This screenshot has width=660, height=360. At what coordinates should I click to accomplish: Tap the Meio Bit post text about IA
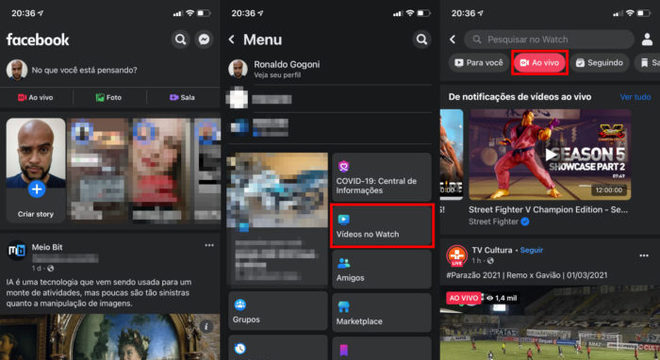pos(99,293)
